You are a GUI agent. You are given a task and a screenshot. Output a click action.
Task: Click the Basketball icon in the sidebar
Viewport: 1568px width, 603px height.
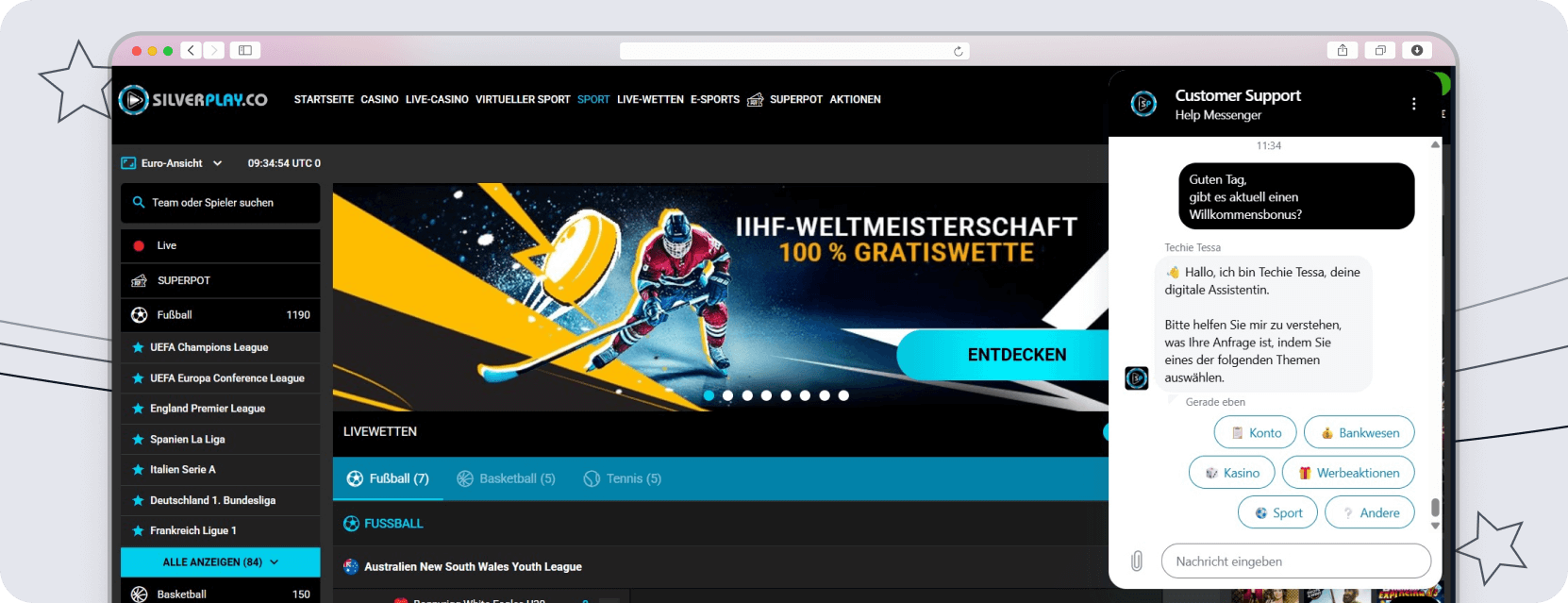click(139, 594)
